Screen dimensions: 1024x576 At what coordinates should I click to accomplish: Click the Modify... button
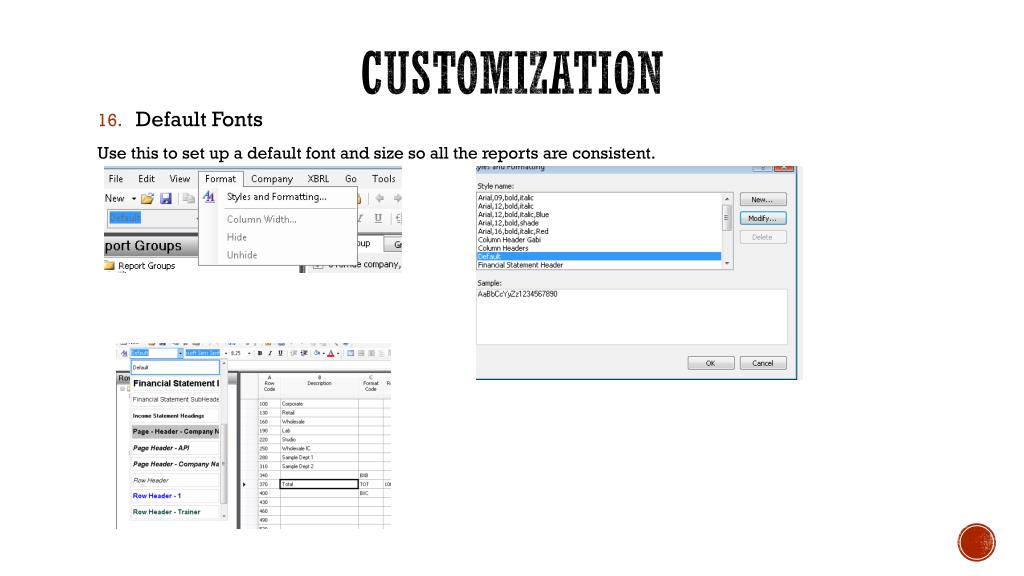tap(763, 218)
